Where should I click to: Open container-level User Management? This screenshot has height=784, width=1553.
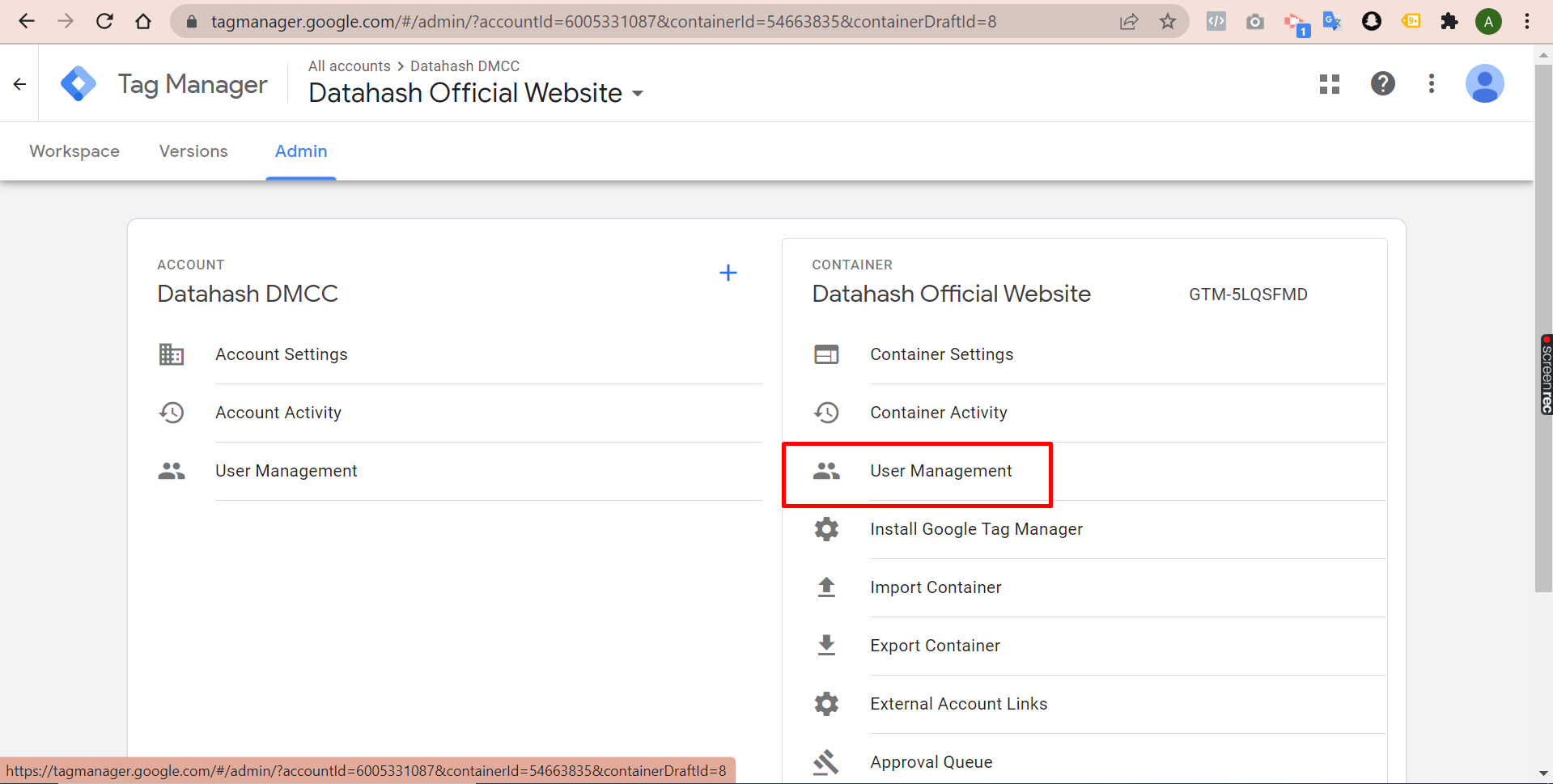pos(941,471)
